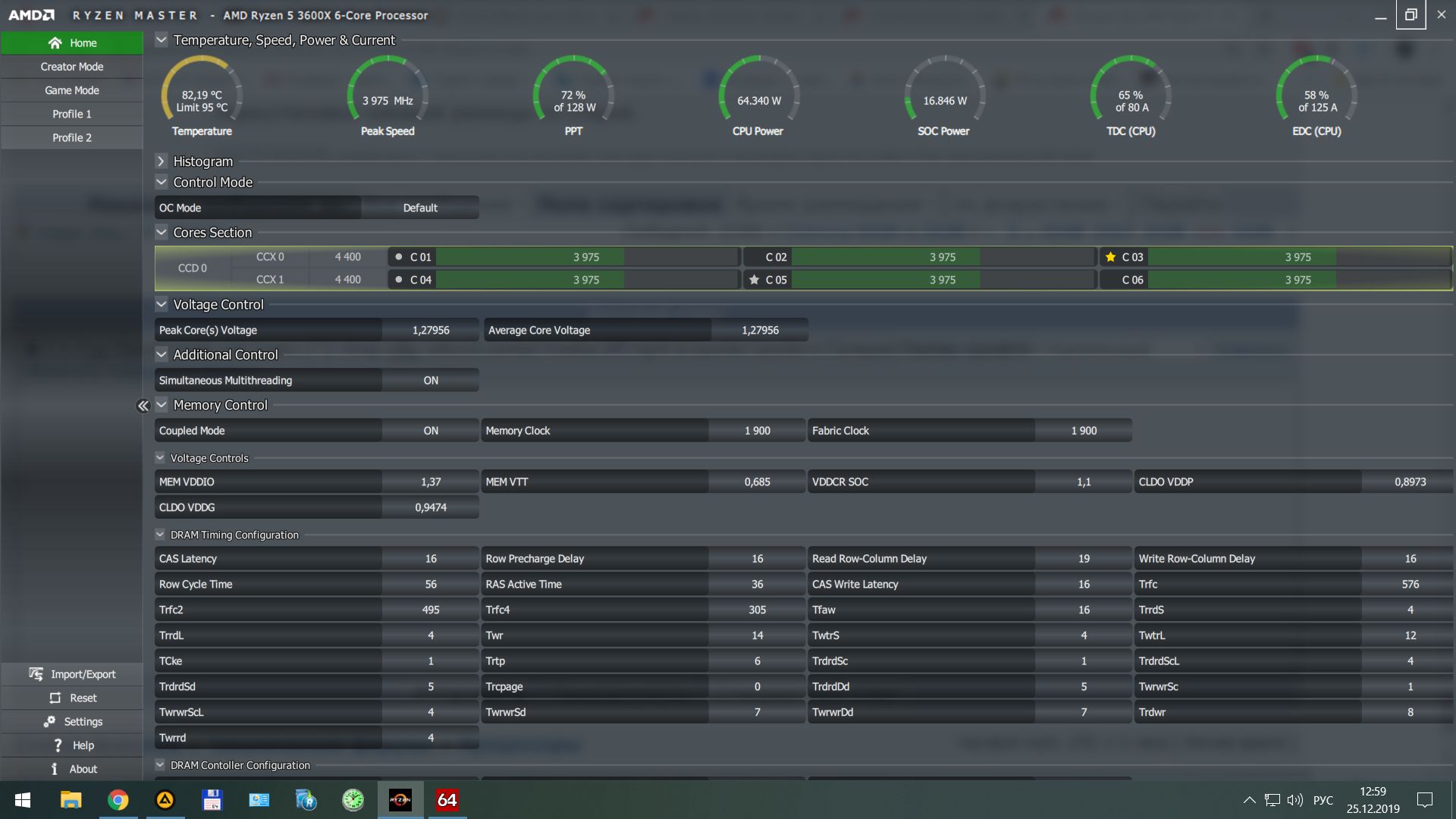Collapse sidebar with double-chevron icon
Viewport: 1456px width, 819px height.
143,406
